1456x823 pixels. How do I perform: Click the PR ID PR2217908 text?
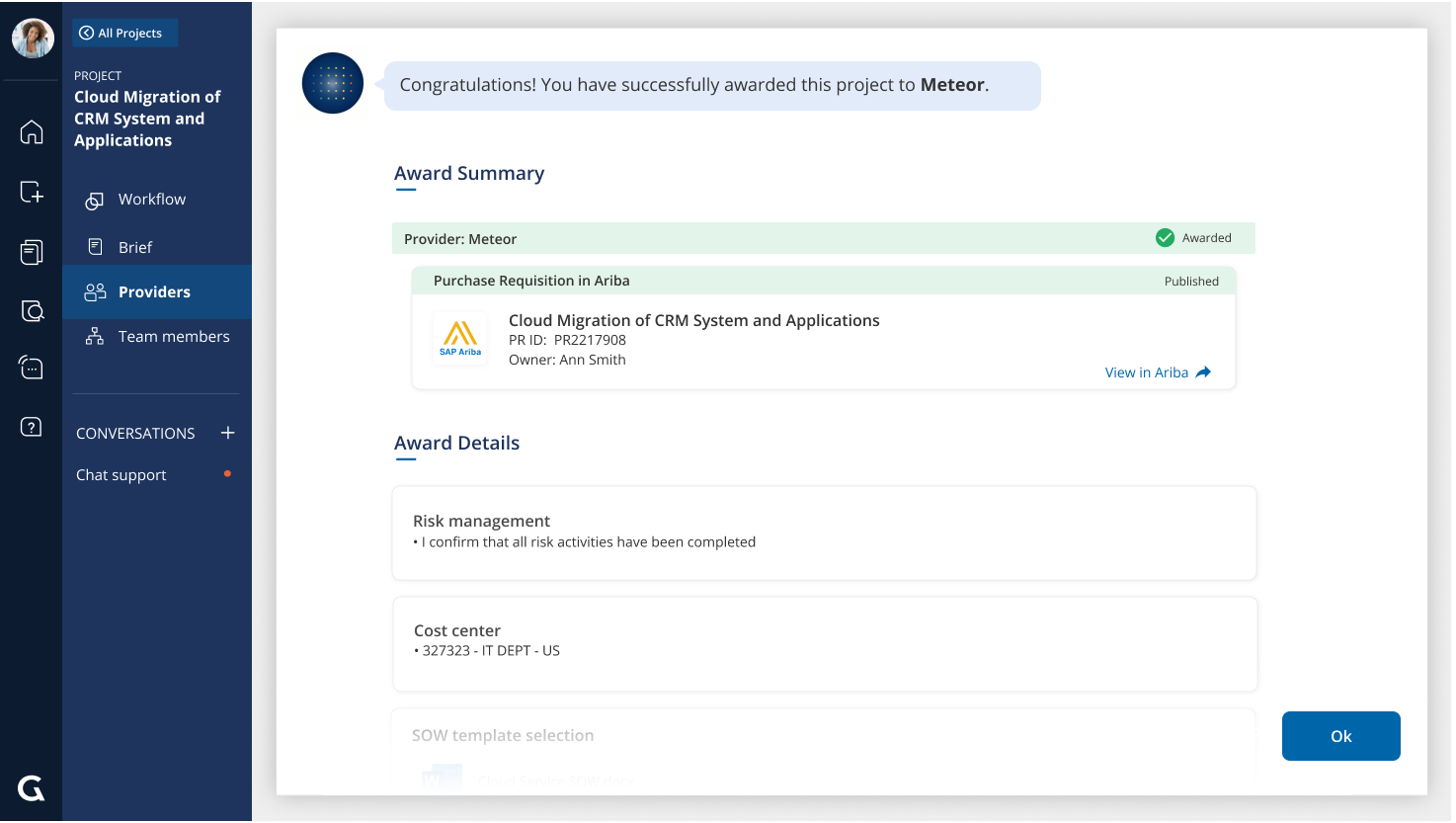[567, 340]
